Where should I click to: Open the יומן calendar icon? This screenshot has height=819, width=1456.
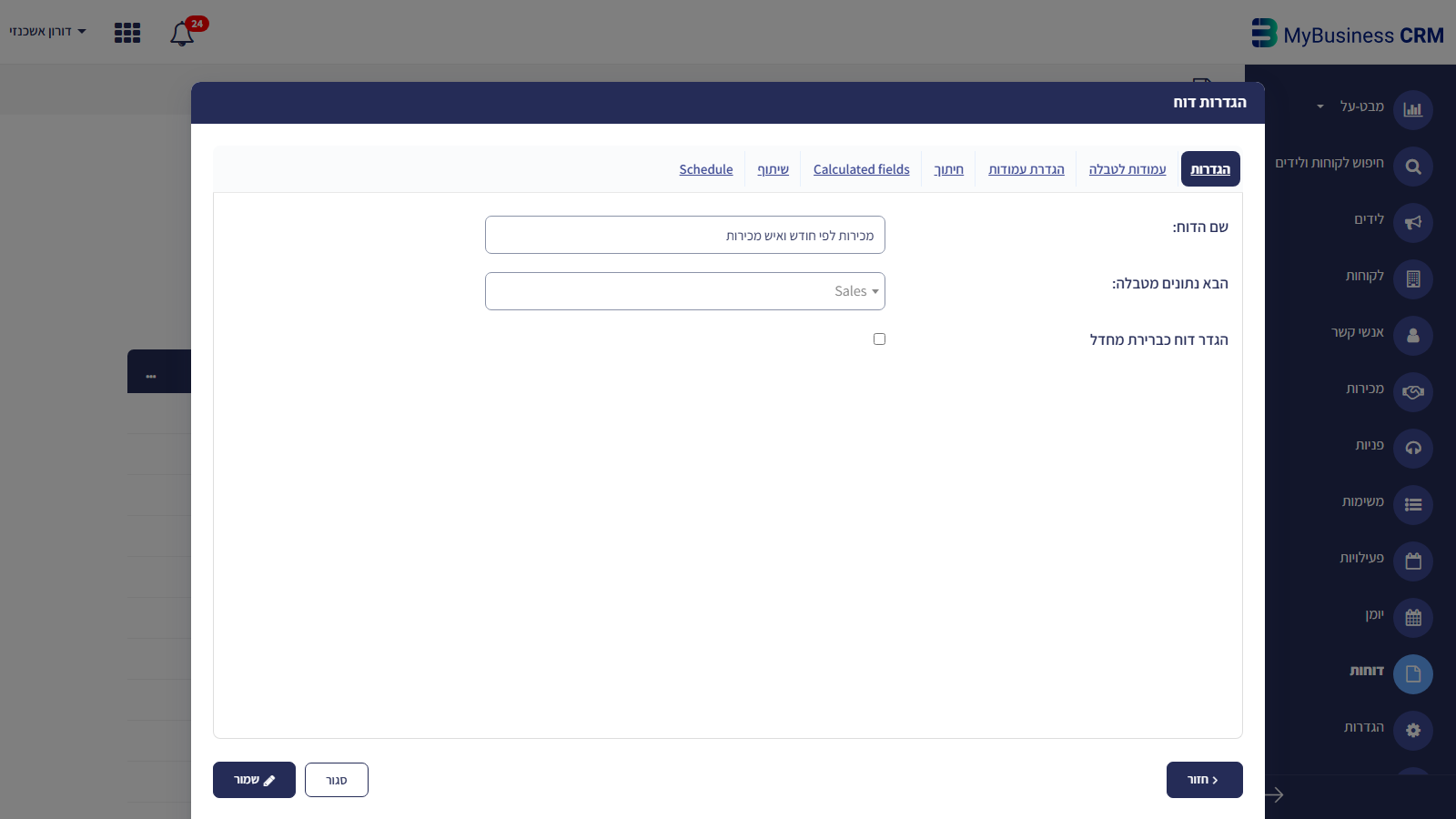(1412, 618)
